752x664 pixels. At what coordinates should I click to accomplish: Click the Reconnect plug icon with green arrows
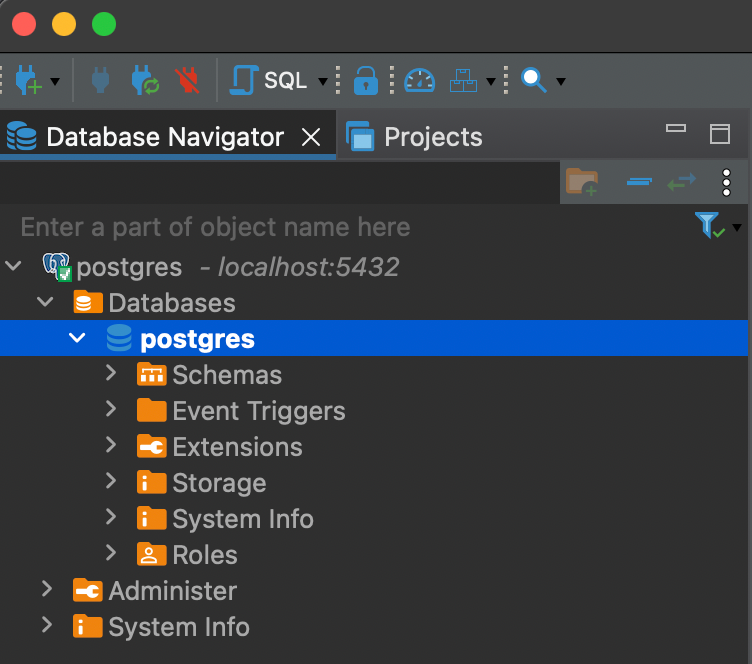[x=145, y=81]
